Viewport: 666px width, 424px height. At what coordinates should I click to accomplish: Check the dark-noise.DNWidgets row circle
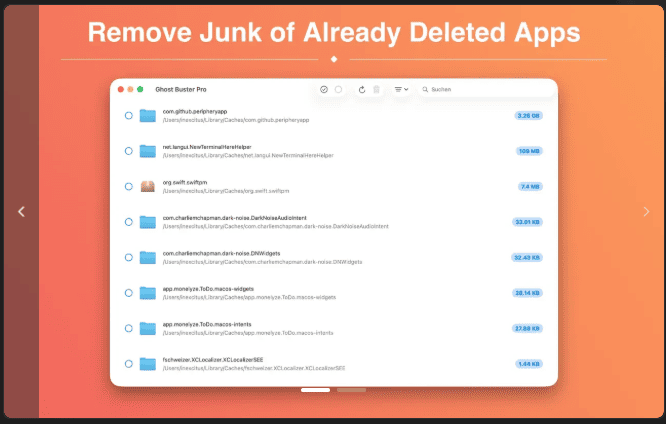pos(128,257)
